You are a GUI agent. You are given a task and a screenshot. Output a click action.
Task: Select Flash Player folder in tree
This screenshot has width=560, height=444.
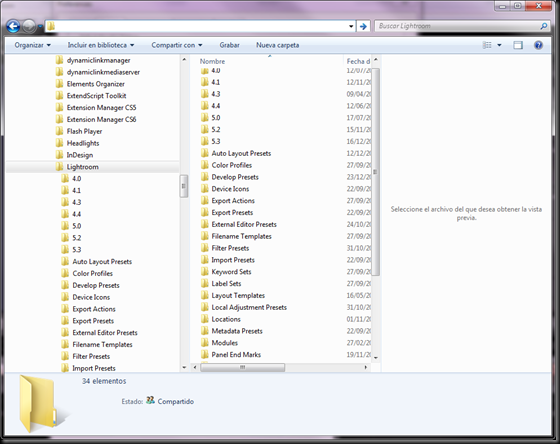pos(84,131)
